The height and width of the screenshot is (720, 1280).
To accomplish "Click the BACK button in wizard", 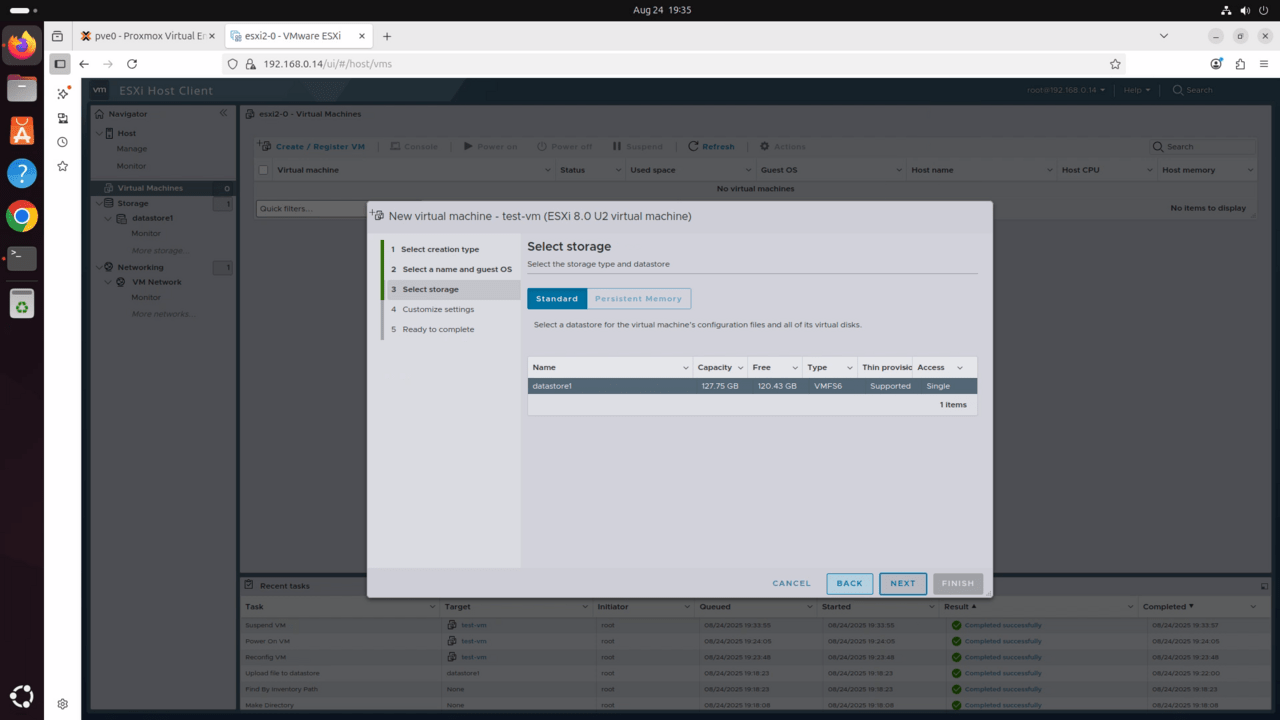I will [x=849, y=583].
